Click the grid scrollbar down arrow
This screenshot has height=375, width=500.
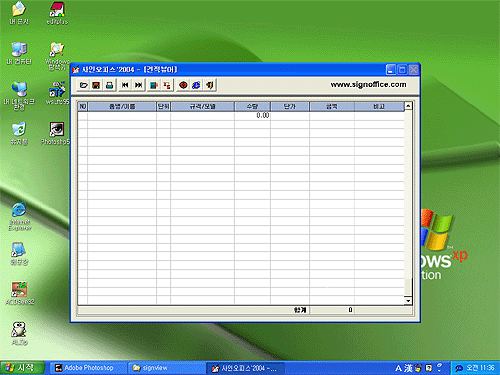point(408,301)
